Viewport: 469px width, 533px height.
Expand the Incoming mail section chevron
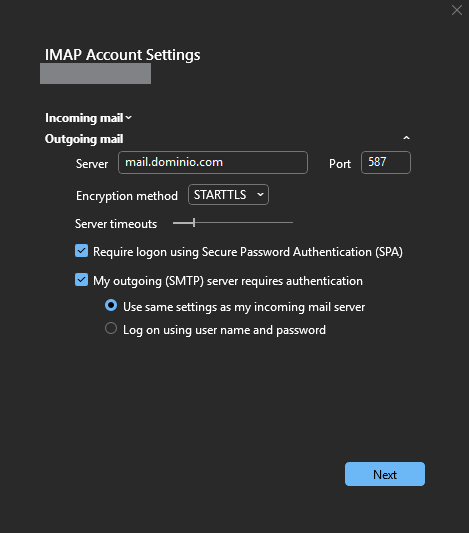click(x=128, y=118)
